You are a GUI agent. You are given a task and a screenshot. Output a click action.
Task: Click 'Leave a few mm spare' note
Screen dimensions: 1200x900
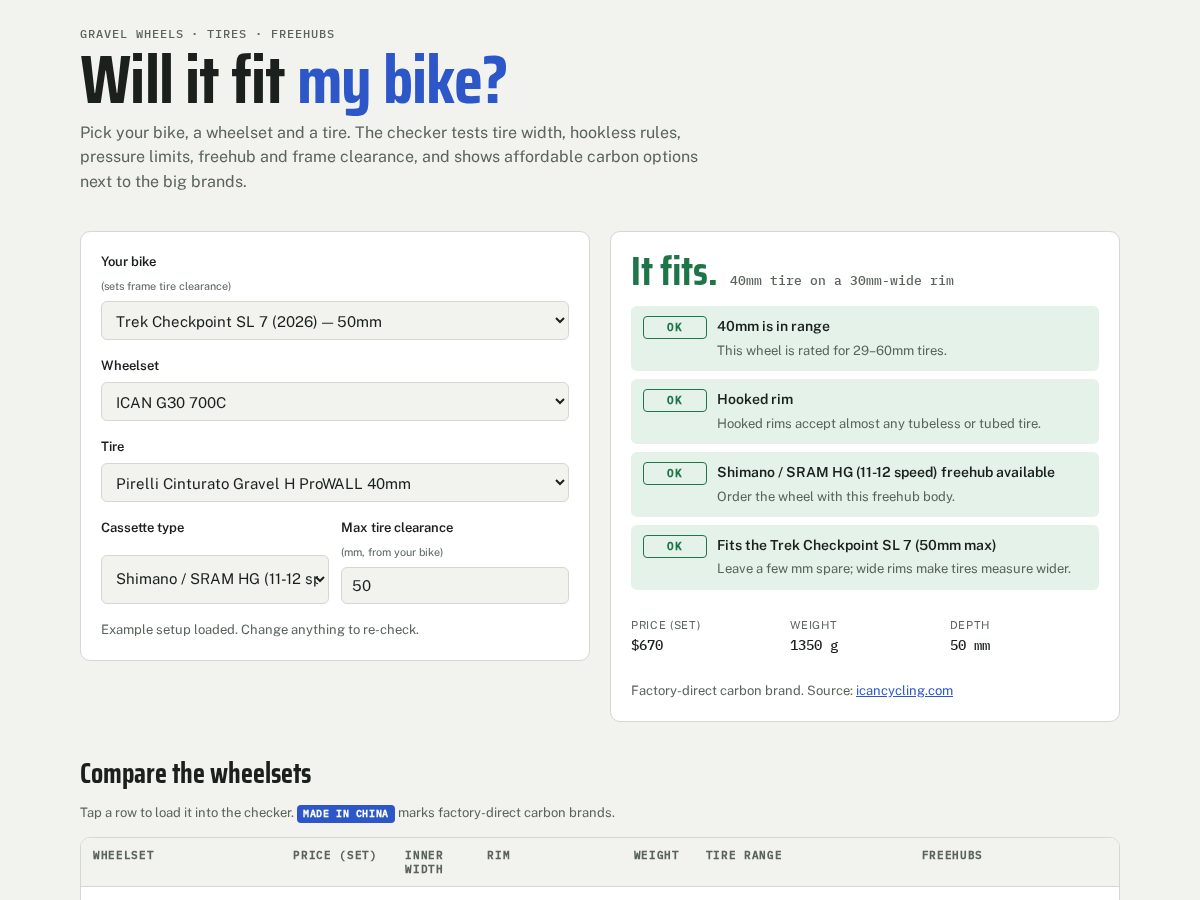[894, 568]
